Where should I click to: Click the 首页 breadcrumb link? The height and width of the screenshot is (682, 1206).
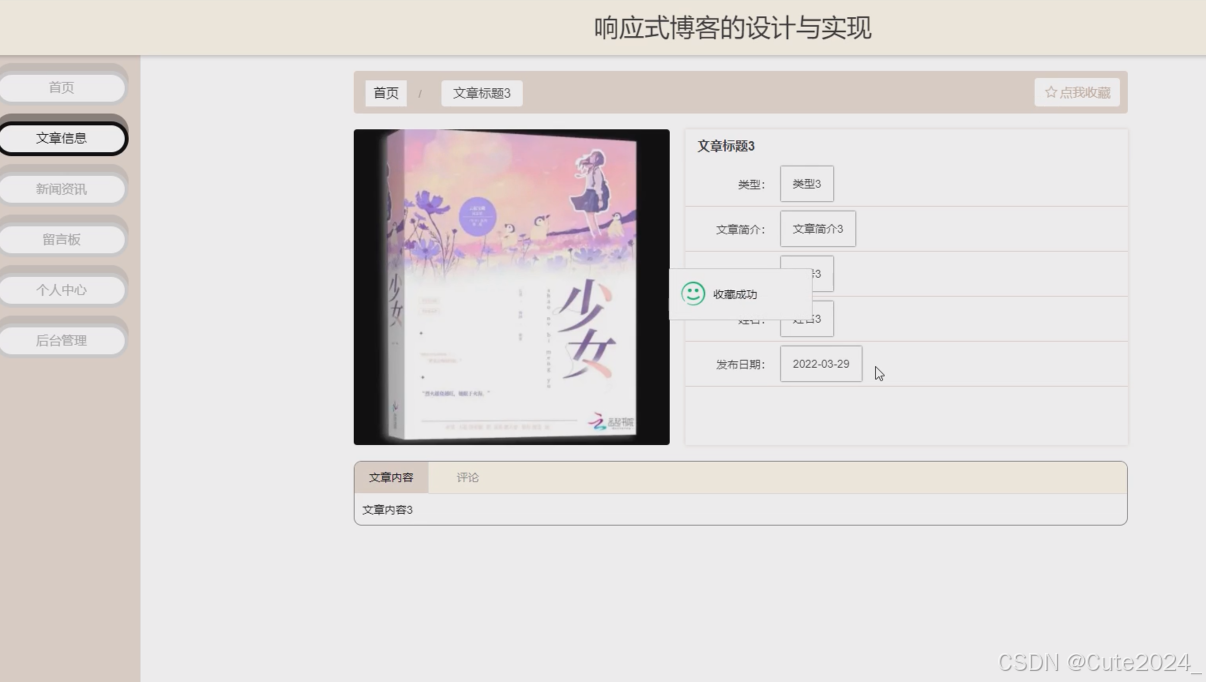(386, 93)
